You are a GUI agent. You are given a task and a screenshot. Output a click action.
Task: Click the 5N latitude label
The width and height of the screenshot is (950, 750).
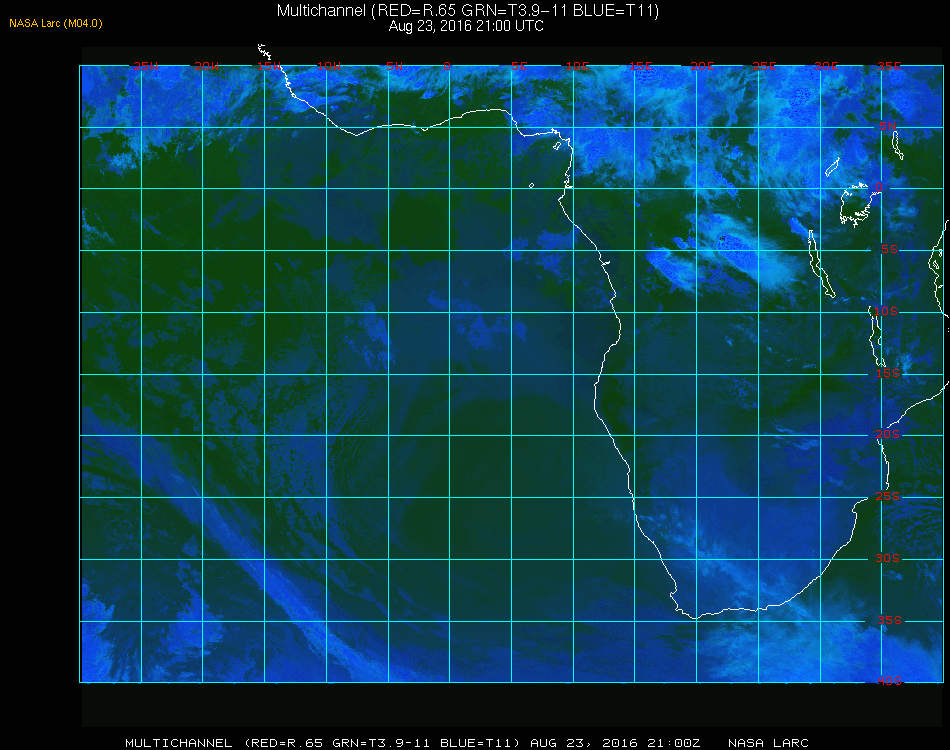coord(888,126)
